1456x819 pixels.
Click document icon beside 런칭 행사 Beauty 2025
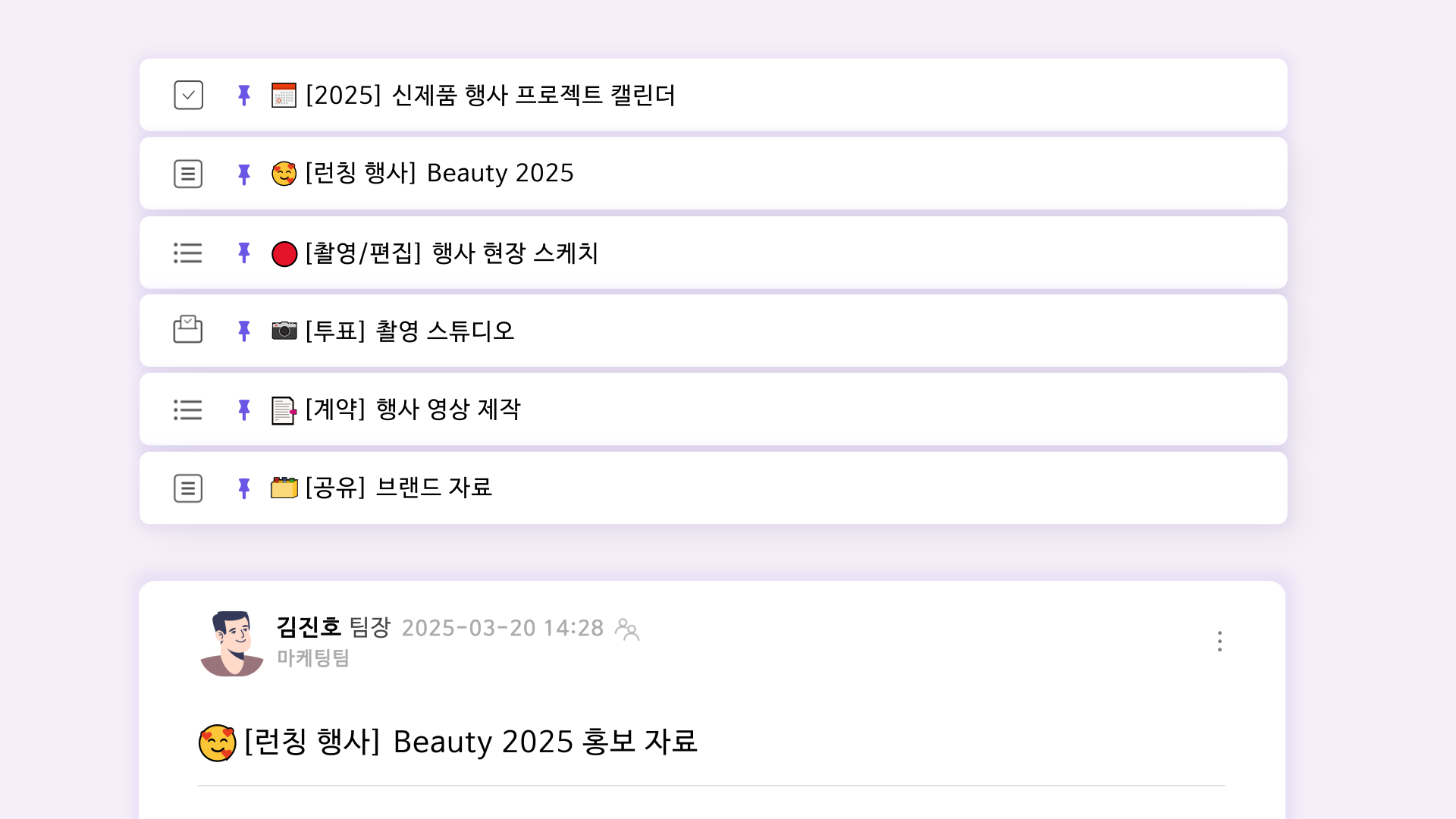(188, 174)
